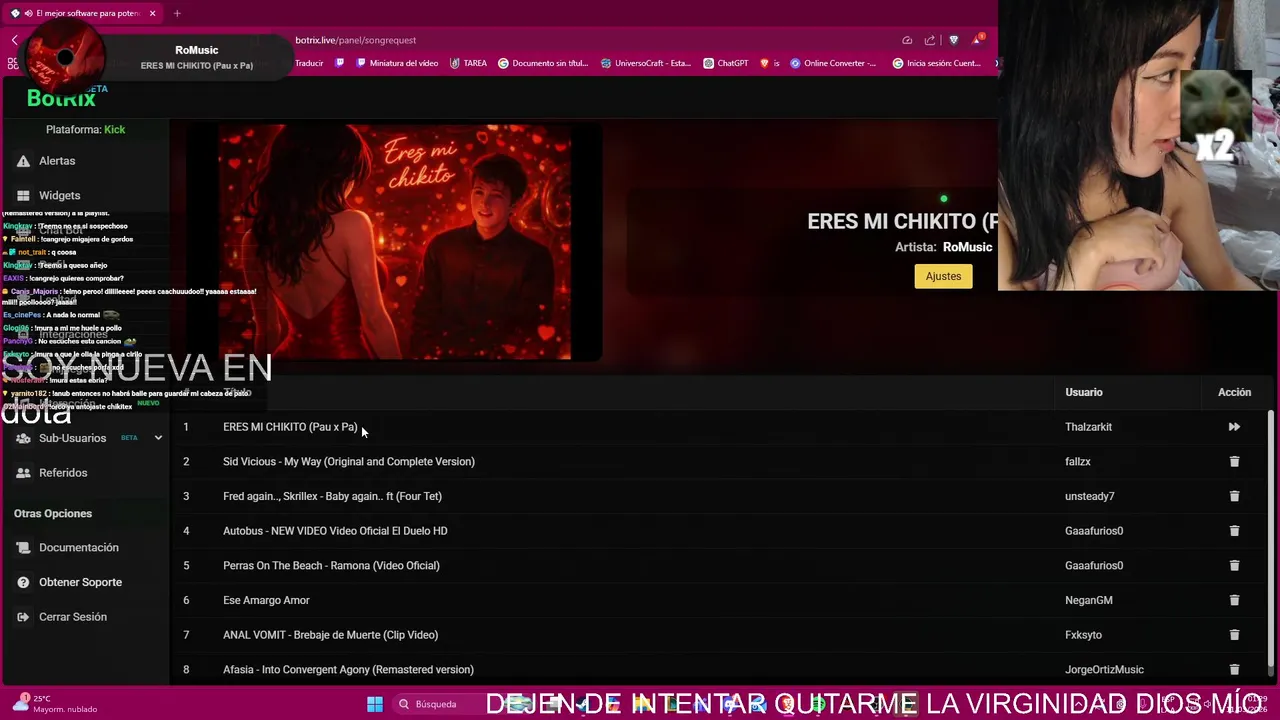This screenshot has height=720, width=1280.
Task: Click the Brave rewards notification icon
Action: click(x=977, y=40)
